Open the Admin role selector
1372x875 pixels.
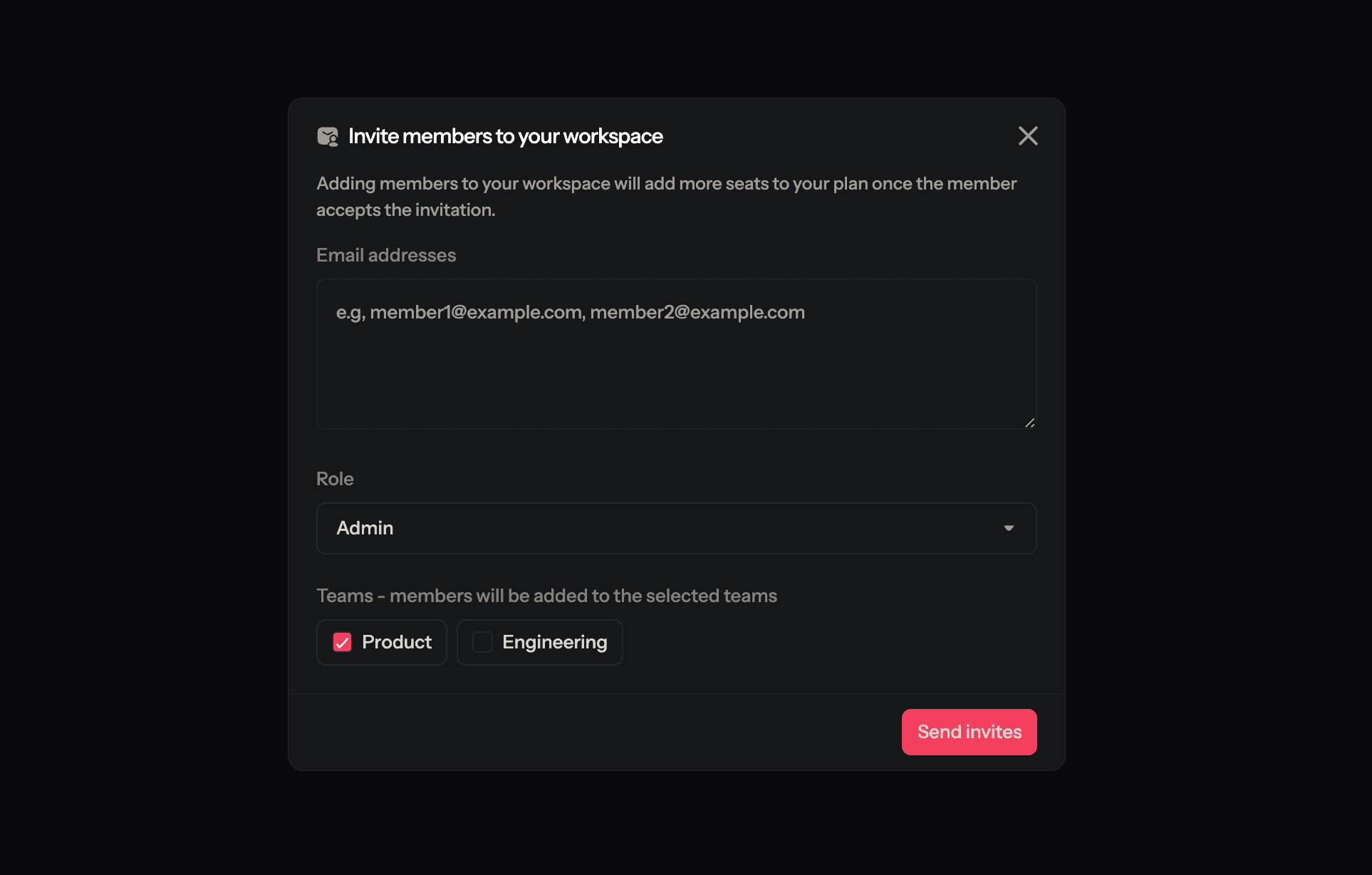point(675,528)
